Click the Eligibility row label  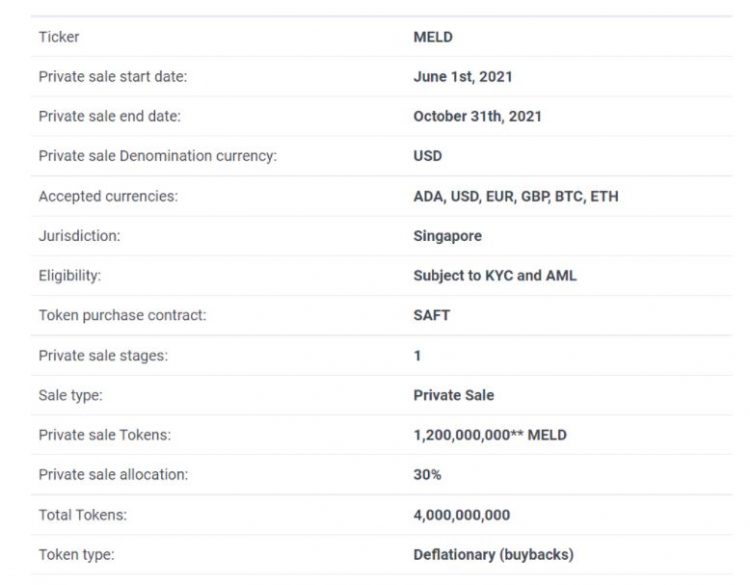coord(70,276)
